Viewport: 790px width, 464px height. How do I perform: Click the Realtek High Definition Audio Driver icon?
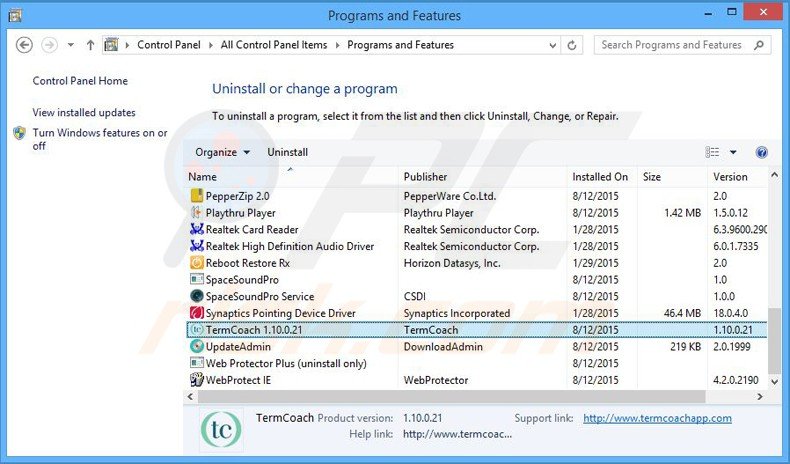[197, 246]
